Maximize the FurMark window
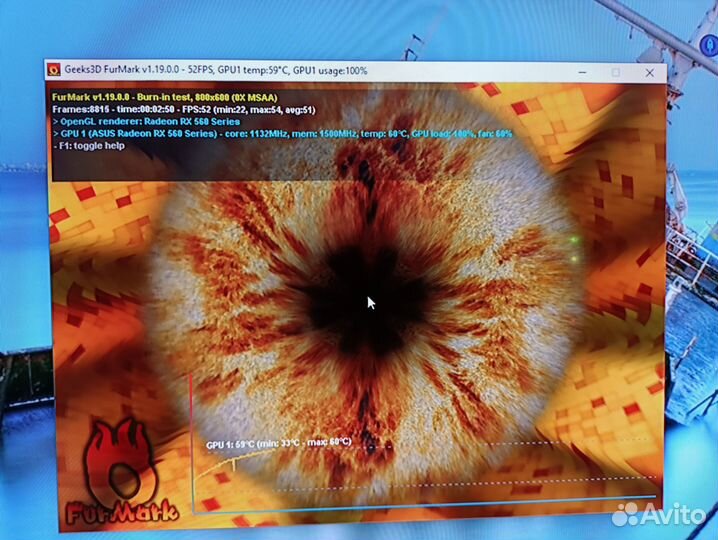Screen dimensions: 718x540 coord(615,72)
